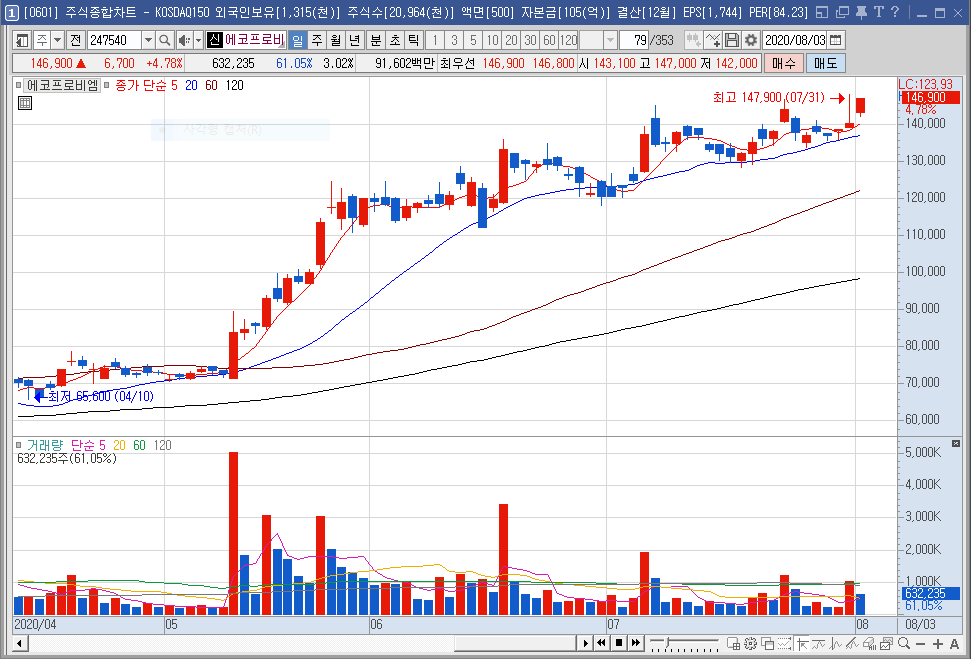The height and width of the screenshot is (659, 971).
Task: Select the 월 (monthly) period
Action: (x=336, y=40)
